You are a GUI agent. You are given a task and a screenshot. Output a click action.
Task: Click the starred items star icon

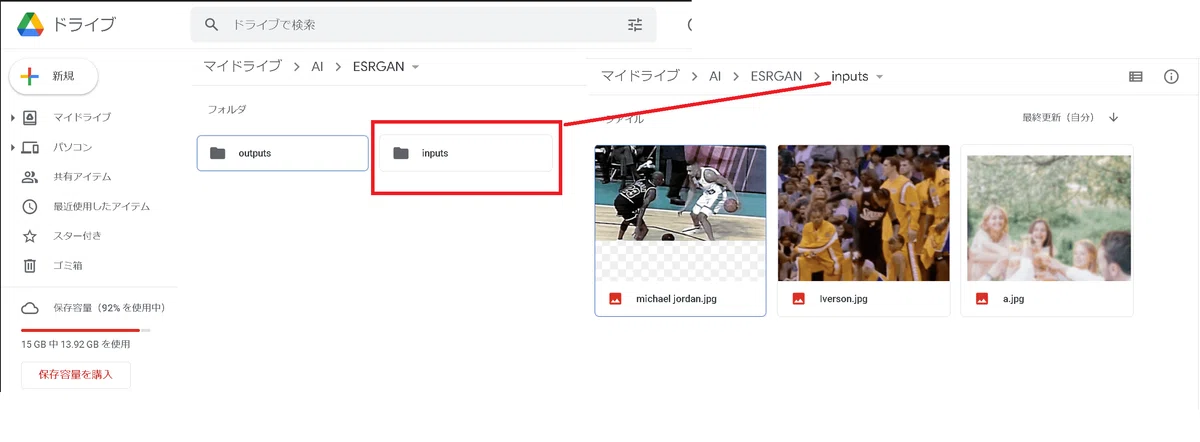click(x=30, y=236)
